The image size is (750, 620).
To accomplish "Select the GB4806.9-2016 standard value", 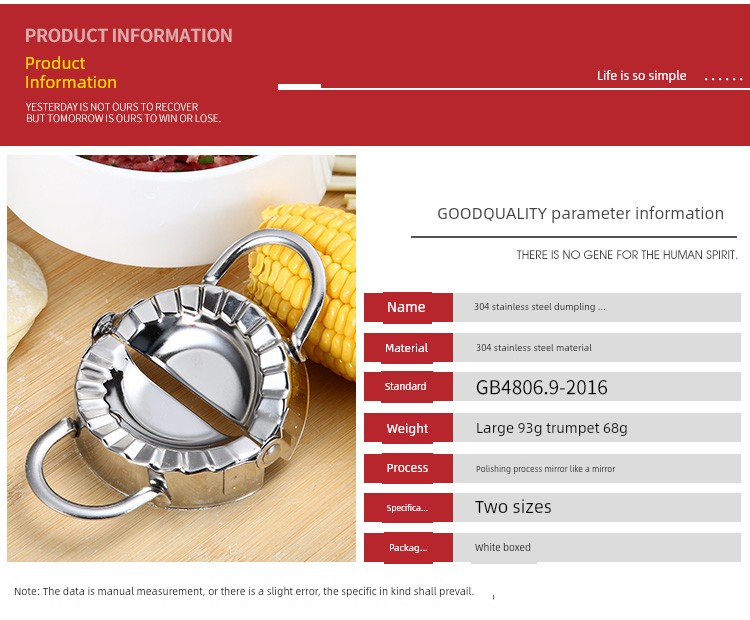I will pyautogui.click(x=541, y=388).
